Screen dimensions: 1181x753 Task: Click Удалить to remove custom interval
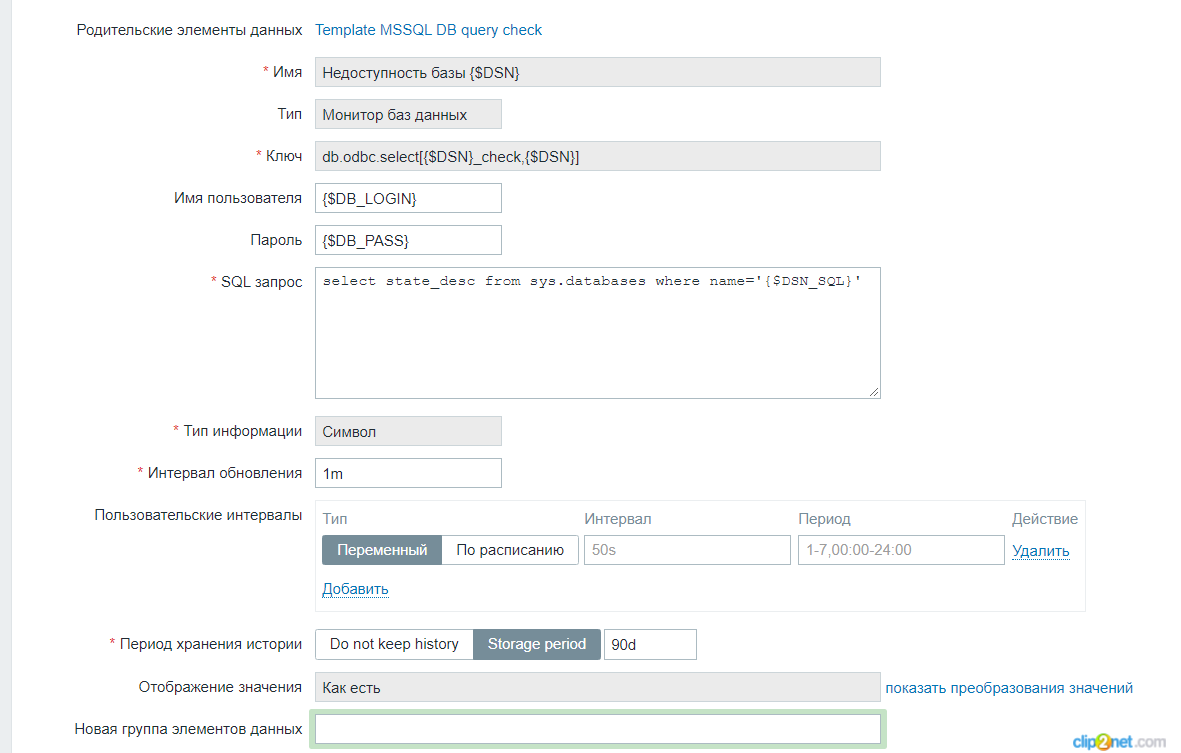[1040, 551]
